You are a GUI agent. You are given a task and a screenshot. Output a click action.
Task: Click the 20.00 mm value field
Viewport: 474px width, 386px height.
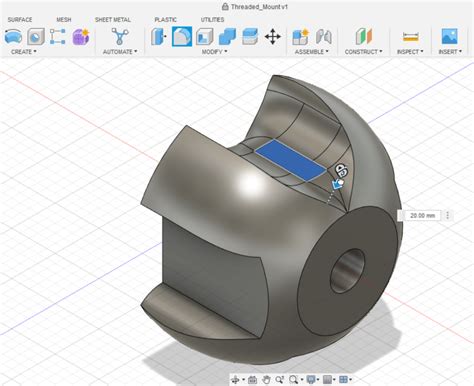422,216
